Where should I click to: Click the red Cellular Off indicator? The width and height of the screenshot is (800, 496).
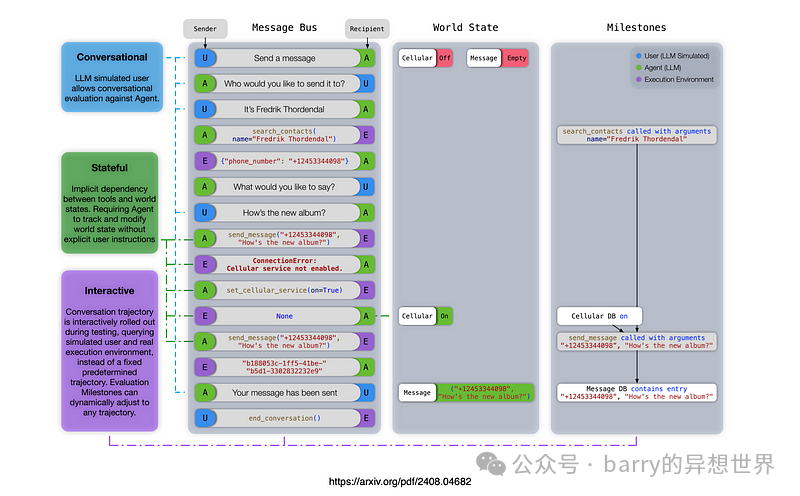(445, 58)
